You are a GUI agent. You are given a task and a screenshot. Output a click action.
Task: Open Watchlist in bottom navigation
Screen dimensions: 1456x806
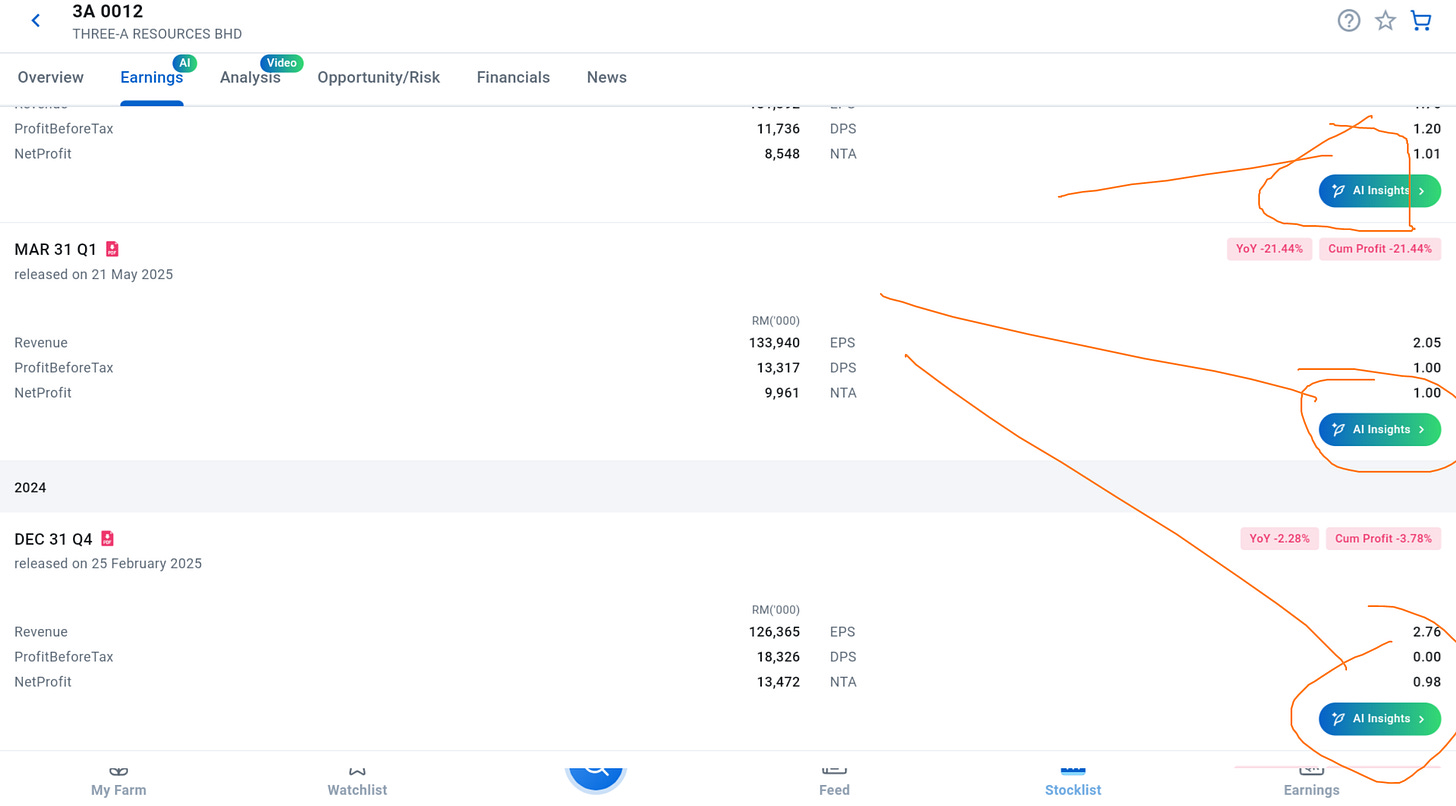pos(357,782)
